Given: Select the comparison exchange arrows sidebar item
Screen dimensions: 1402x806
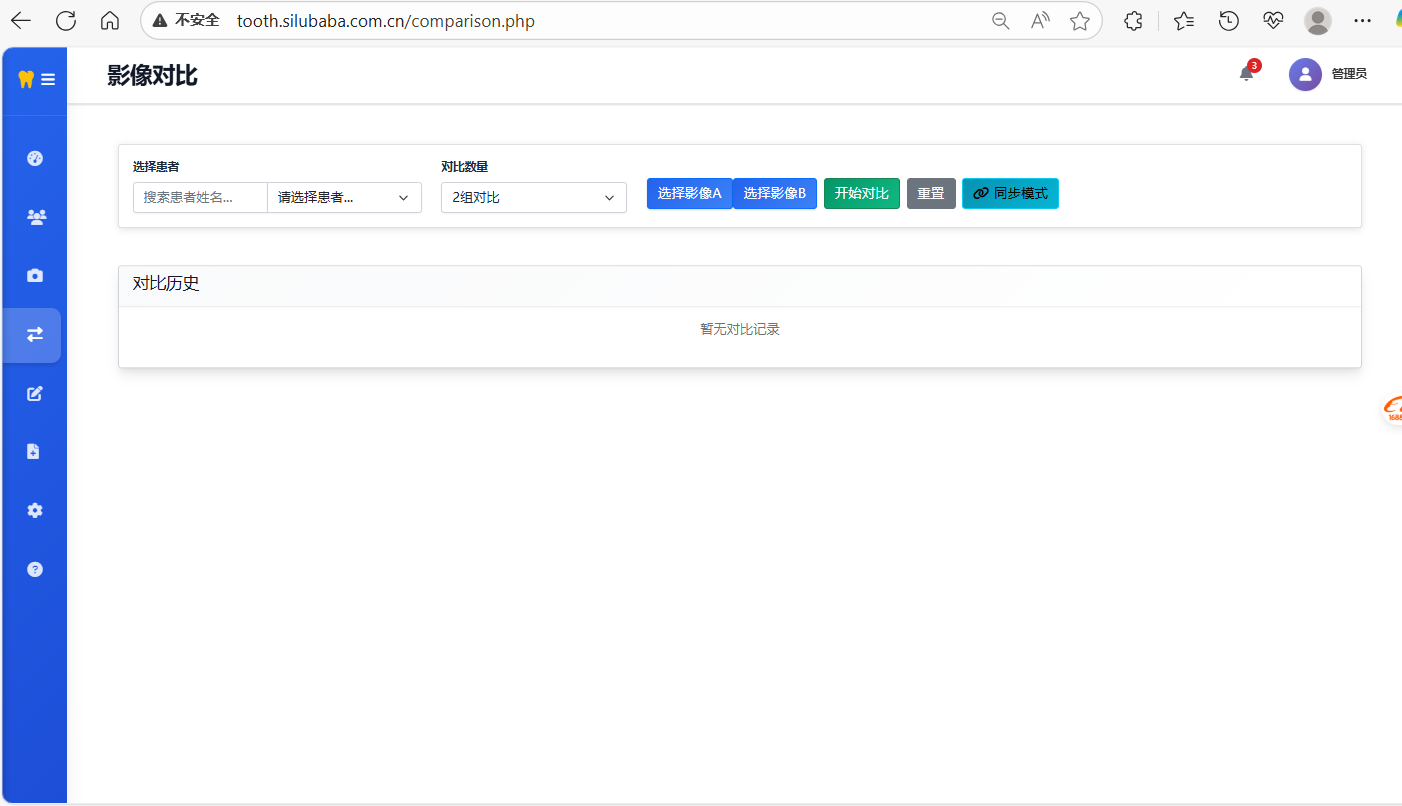Looking at the screenshot, I should tap(35, 335).
